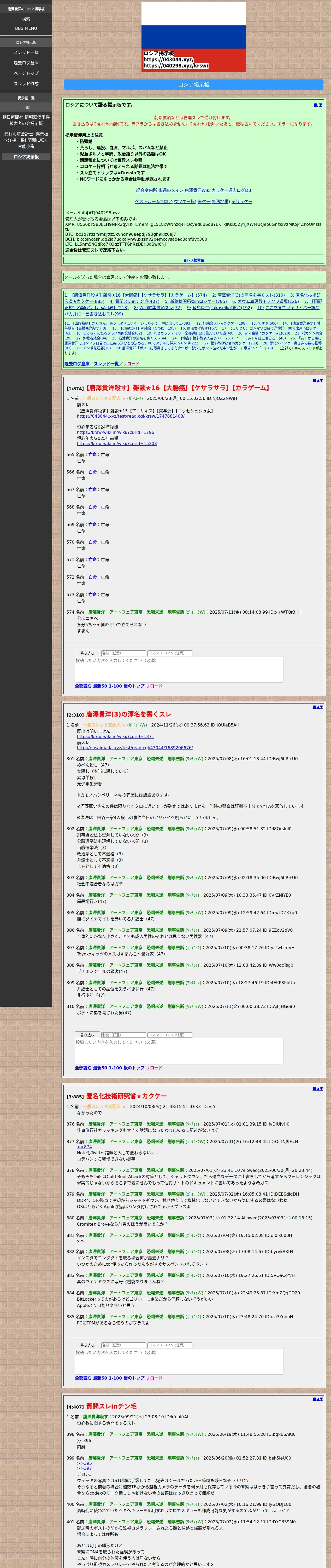Open thread 15: [ChatGPT] AI総合 [Grok]
Screen dimensions: 331x1568
[x=144, y=329]
